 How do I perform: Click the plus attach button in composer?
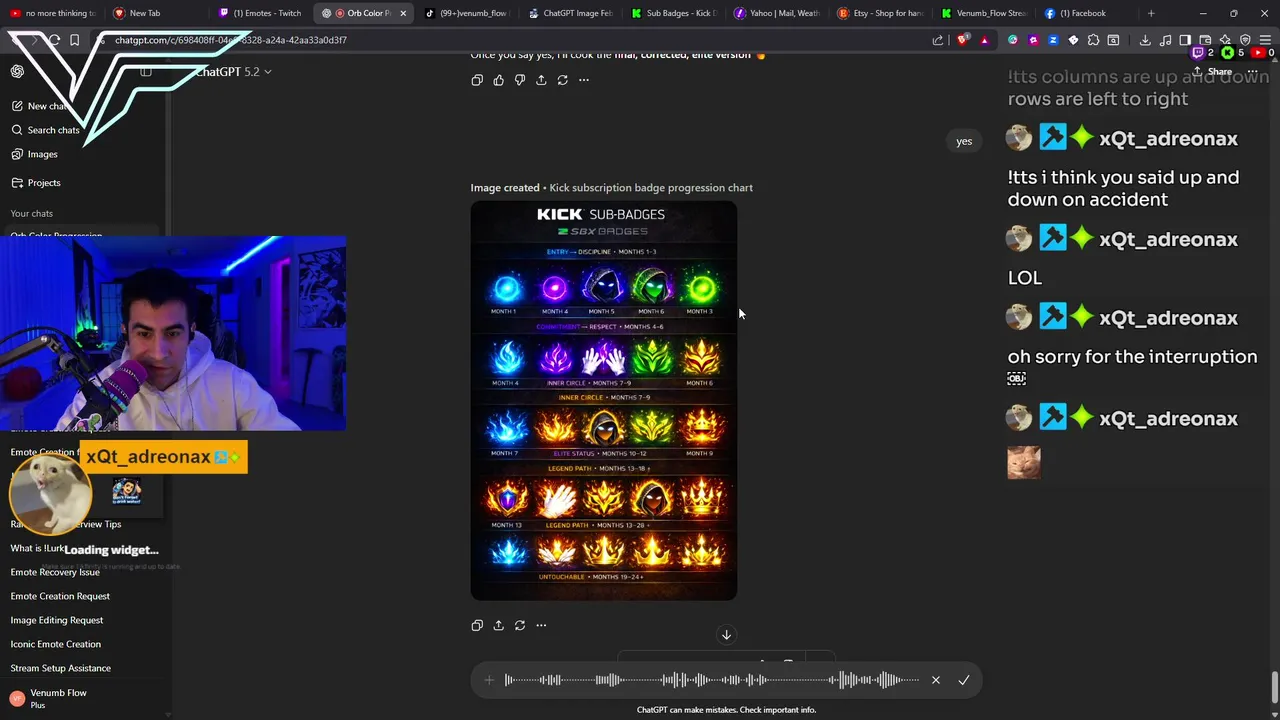489,680
